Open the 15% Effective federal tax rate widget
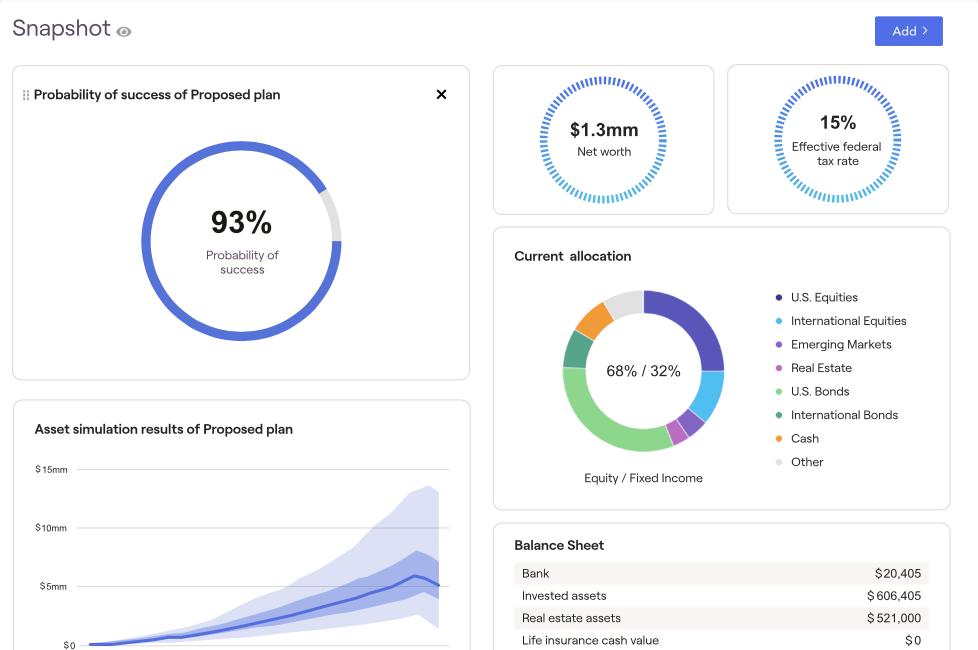The image size is (978, 650). 838,140
